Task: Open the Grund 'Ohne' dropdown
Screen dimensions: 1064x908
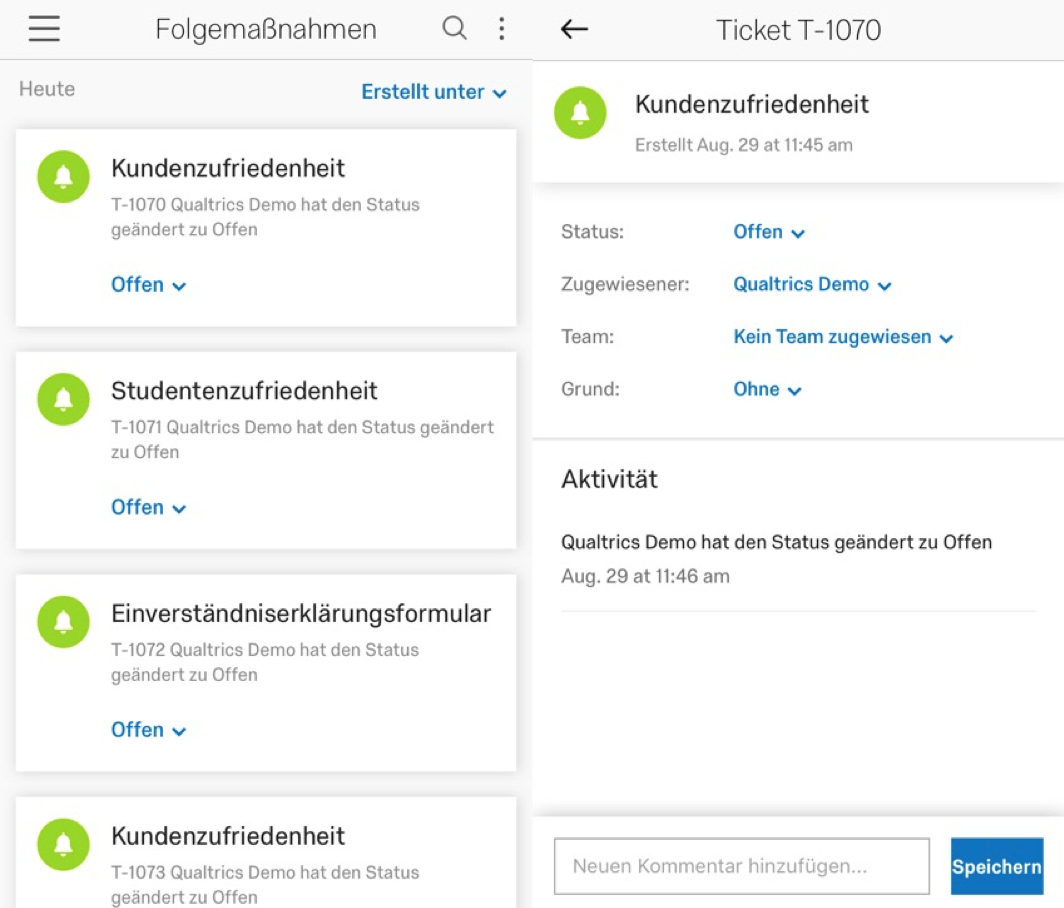Action: (767, 390)
